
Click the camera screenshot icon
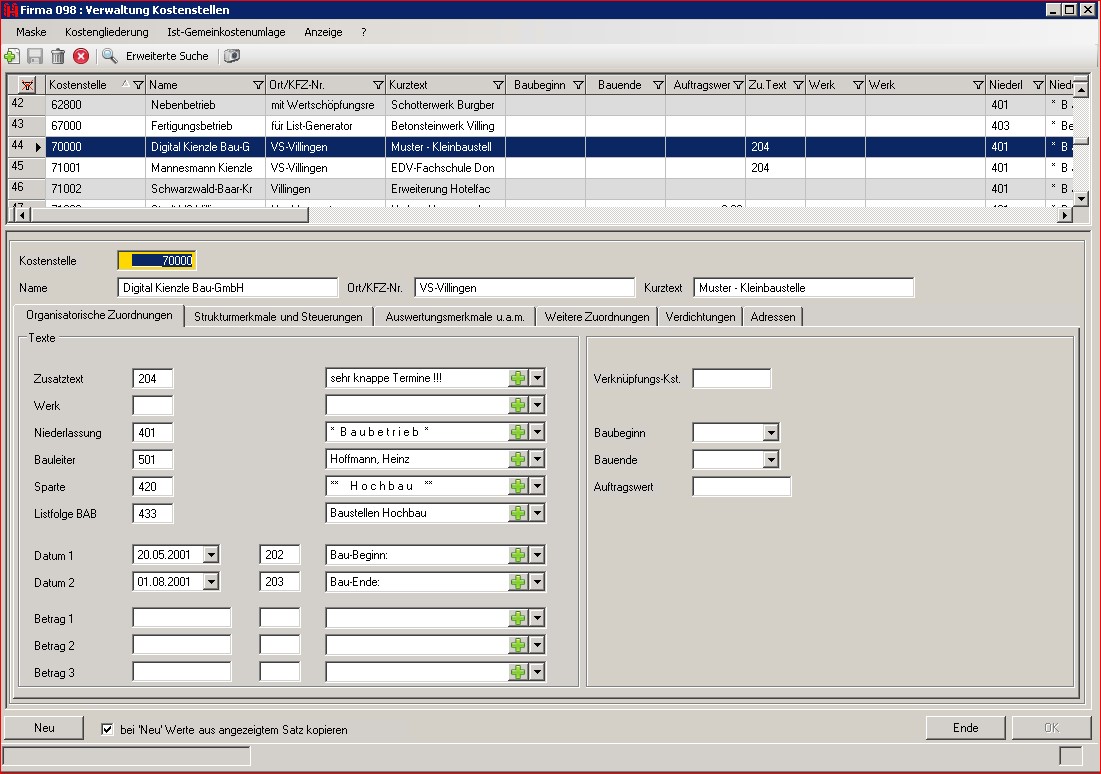(x=232, y=57)
